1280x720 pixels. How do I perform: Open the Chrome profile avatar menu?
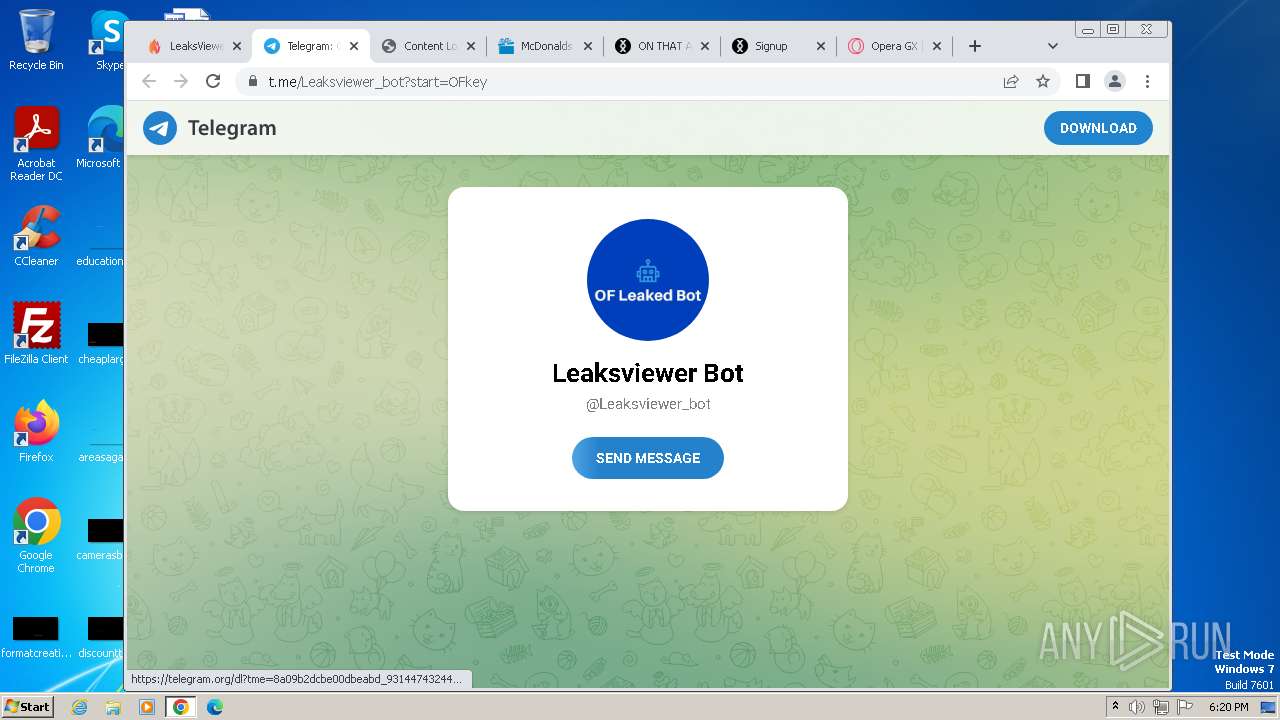(1115, 81)
